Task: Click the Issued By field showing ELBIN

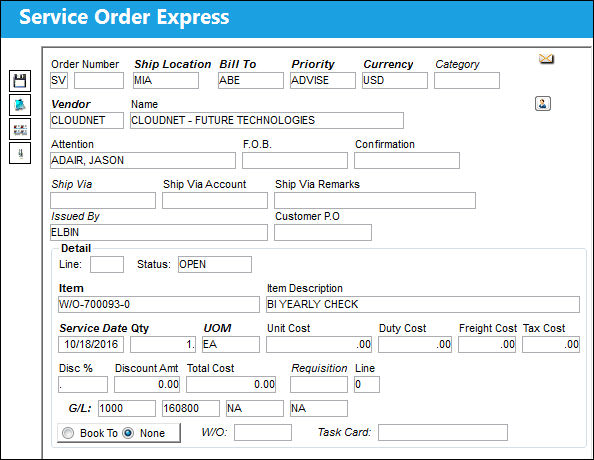Action: pos(159,232)
